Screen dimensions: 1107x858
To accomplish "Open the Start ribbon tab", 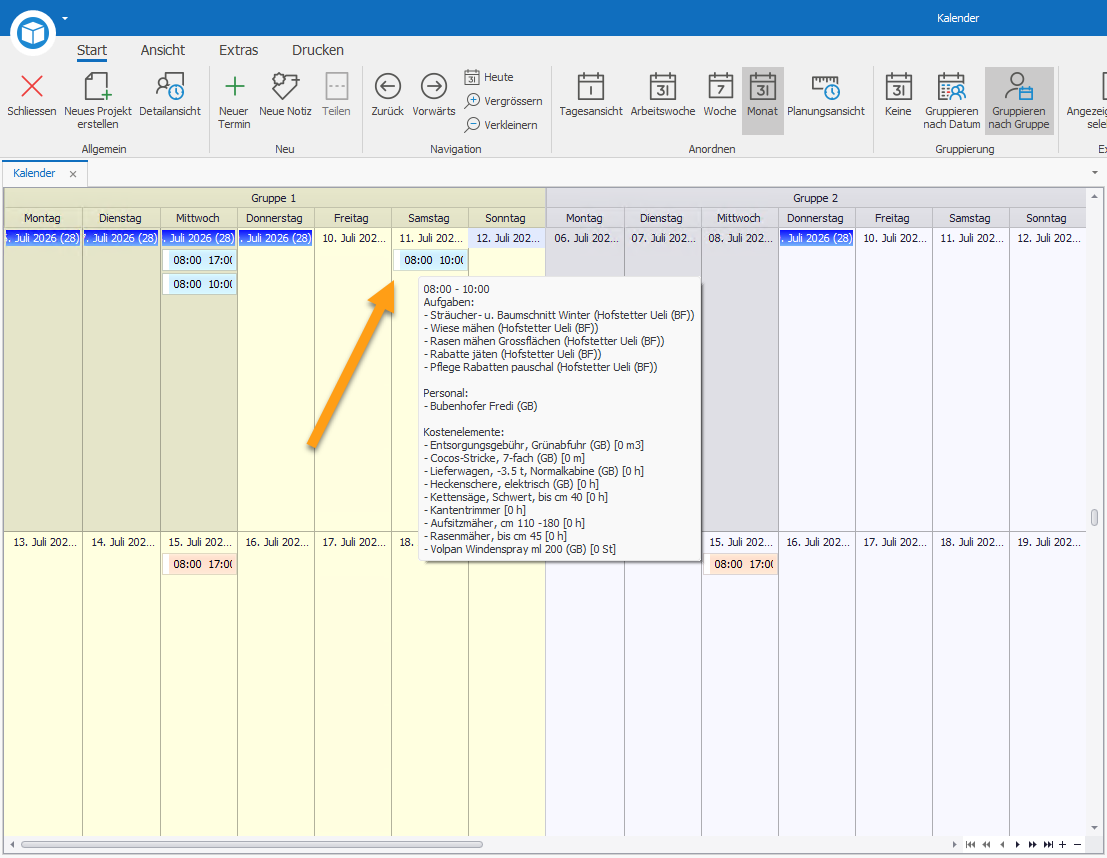I will (x=92, y=50).
